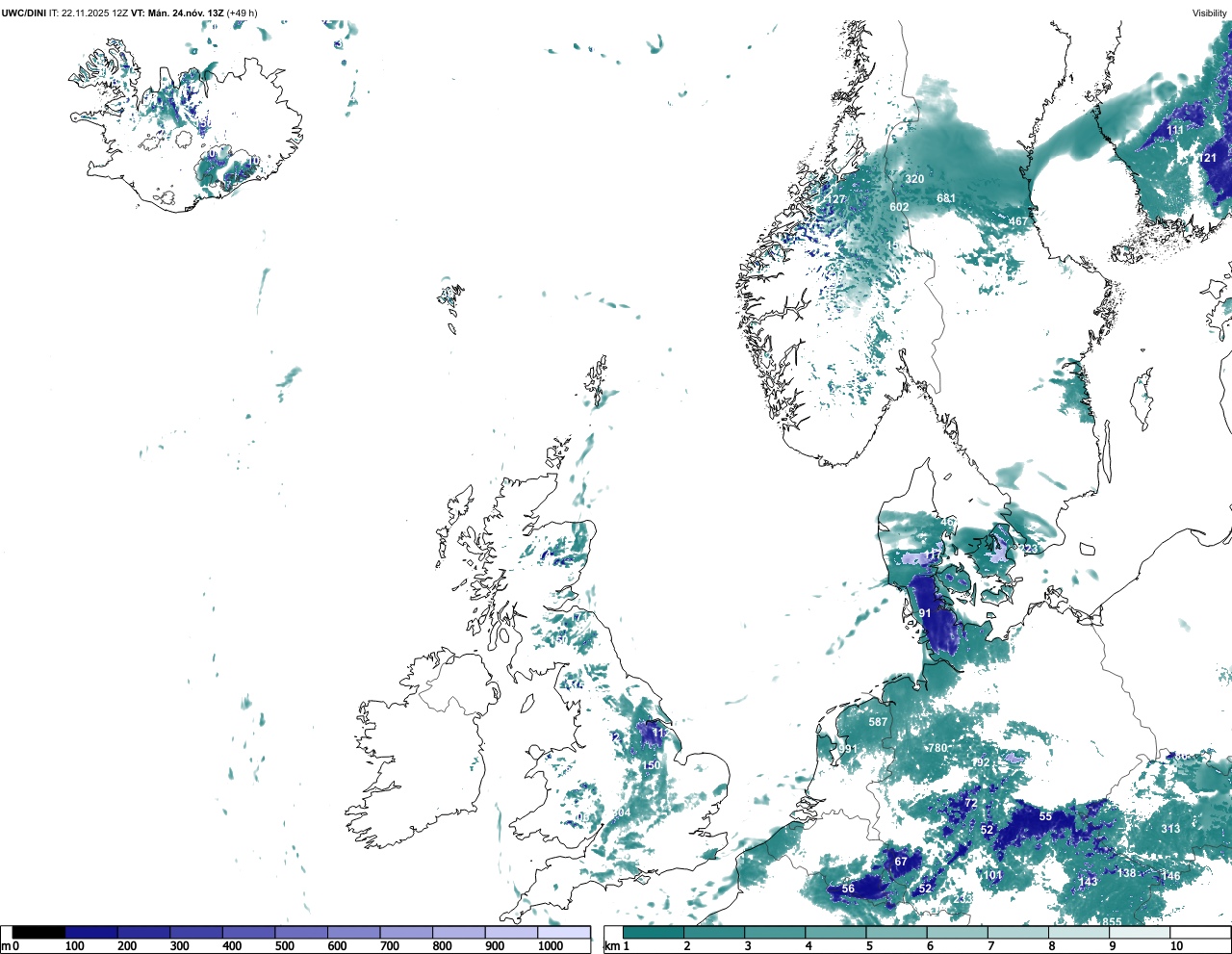
Task: Click the '1000' tick label on metre scale
Action: point(551,946)
